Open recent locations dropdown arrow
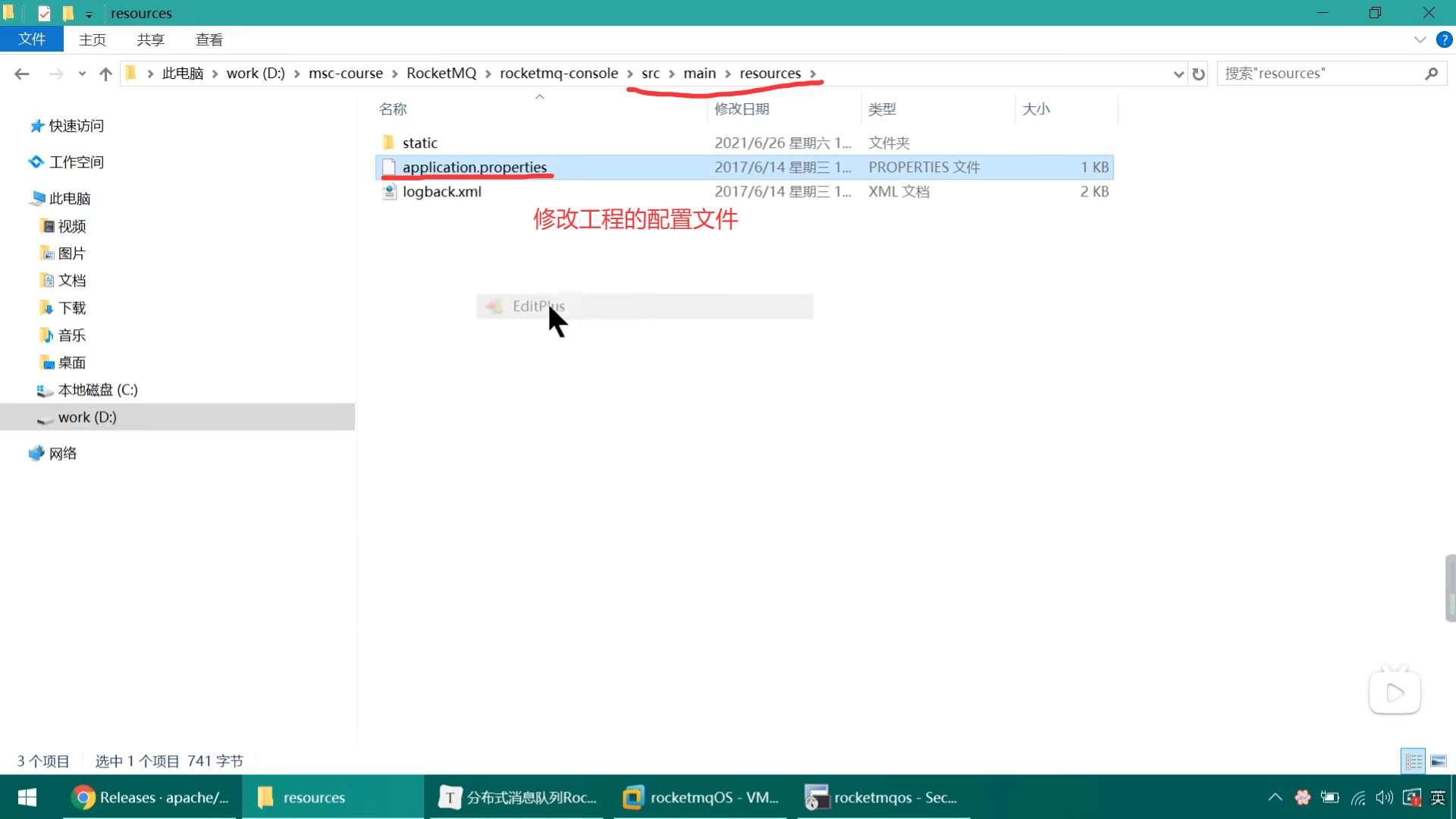This screenshot has height=819, width=1456. click(x=82, y=74)
